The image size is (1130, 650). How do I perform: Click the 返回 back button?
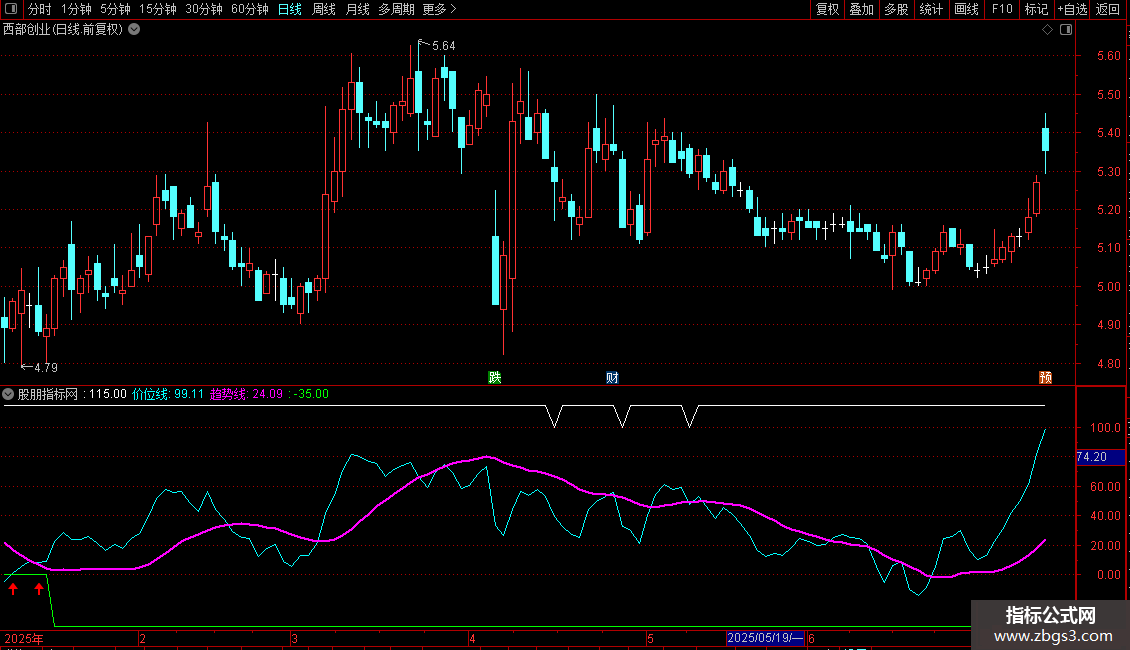[1108, 9]
